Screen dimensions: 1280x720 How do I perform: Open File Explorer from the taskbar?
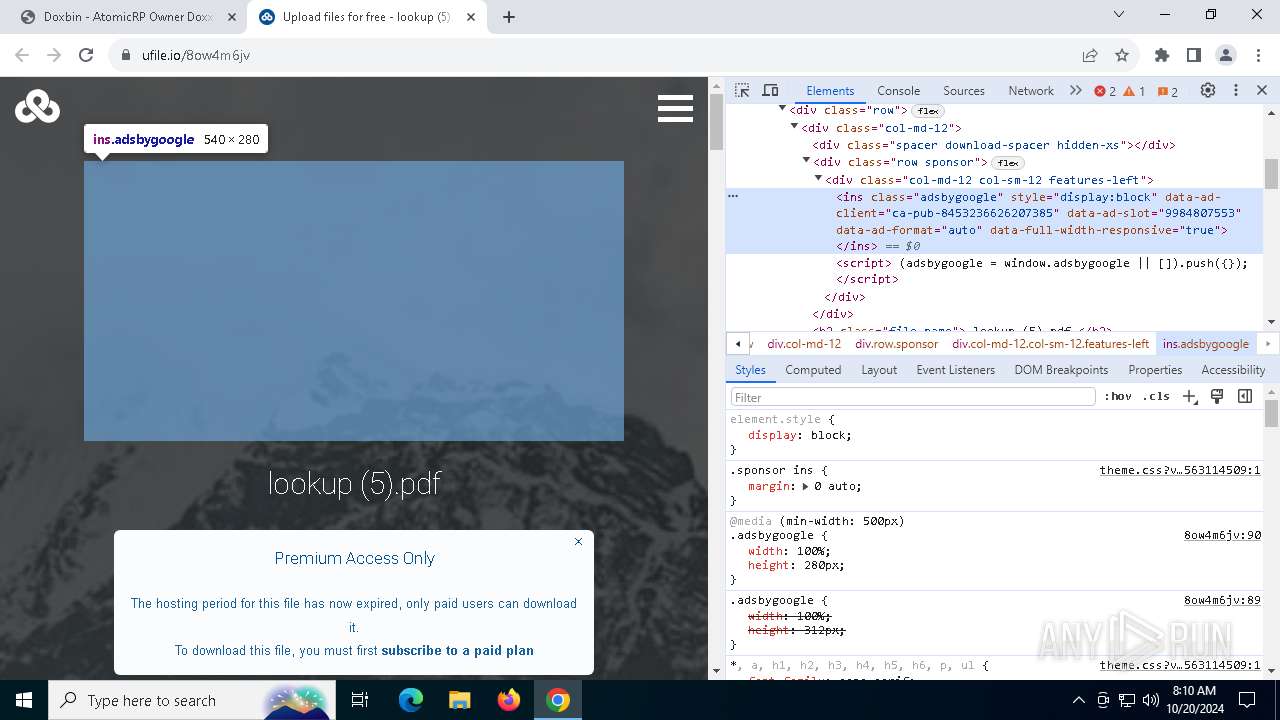click(460, 700)
